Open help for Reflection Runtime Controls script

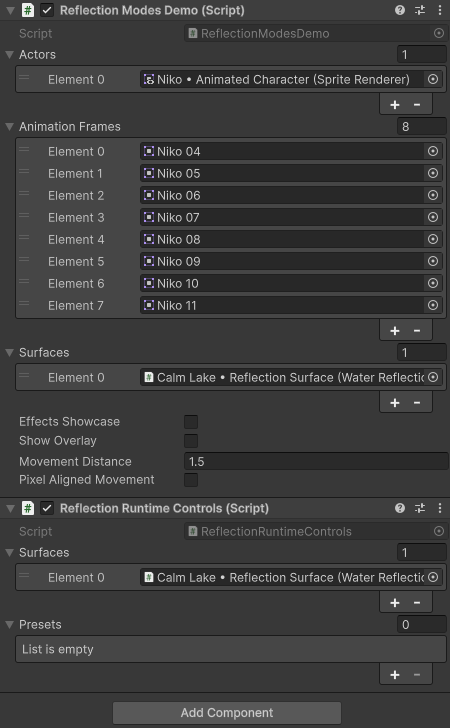[399, 508]
